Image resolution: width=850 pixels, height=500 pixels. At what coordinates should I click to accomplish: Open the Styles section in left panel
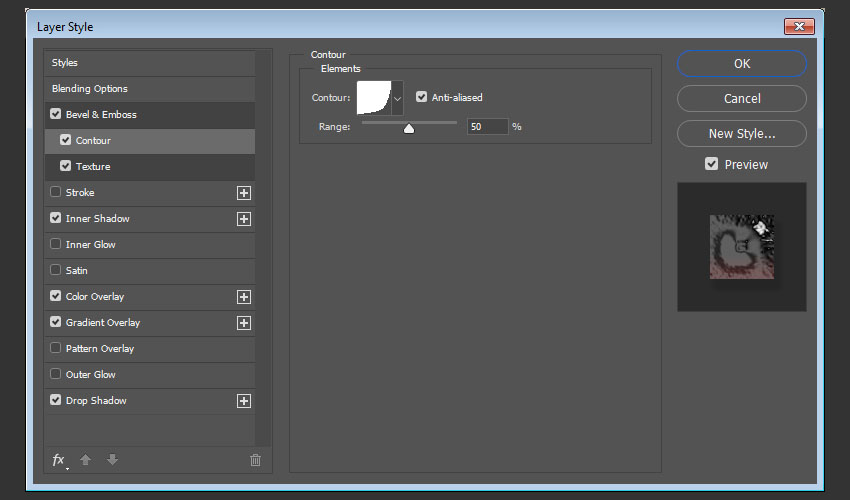(65, 63)
